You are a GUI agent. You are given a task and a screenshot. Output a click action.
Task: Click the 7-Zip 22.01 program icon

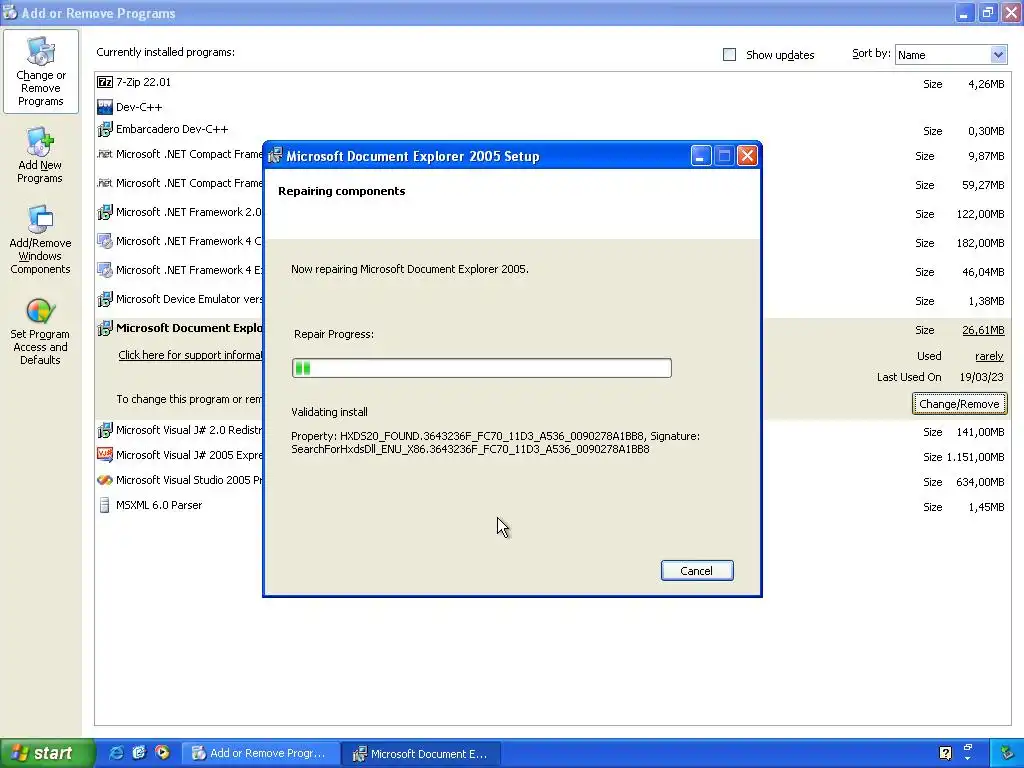tap(104, 82)
